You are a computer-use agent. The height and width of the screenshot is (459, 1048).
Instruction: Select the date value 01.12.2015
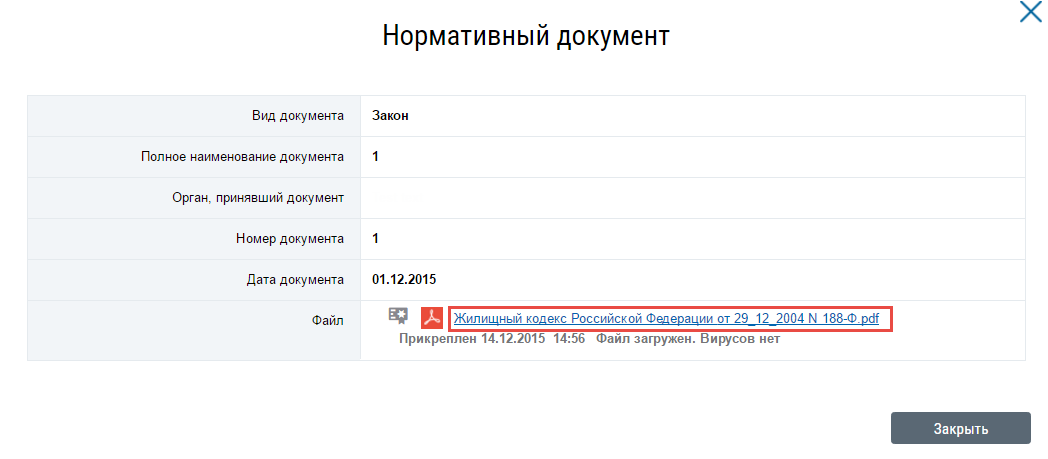404,280
